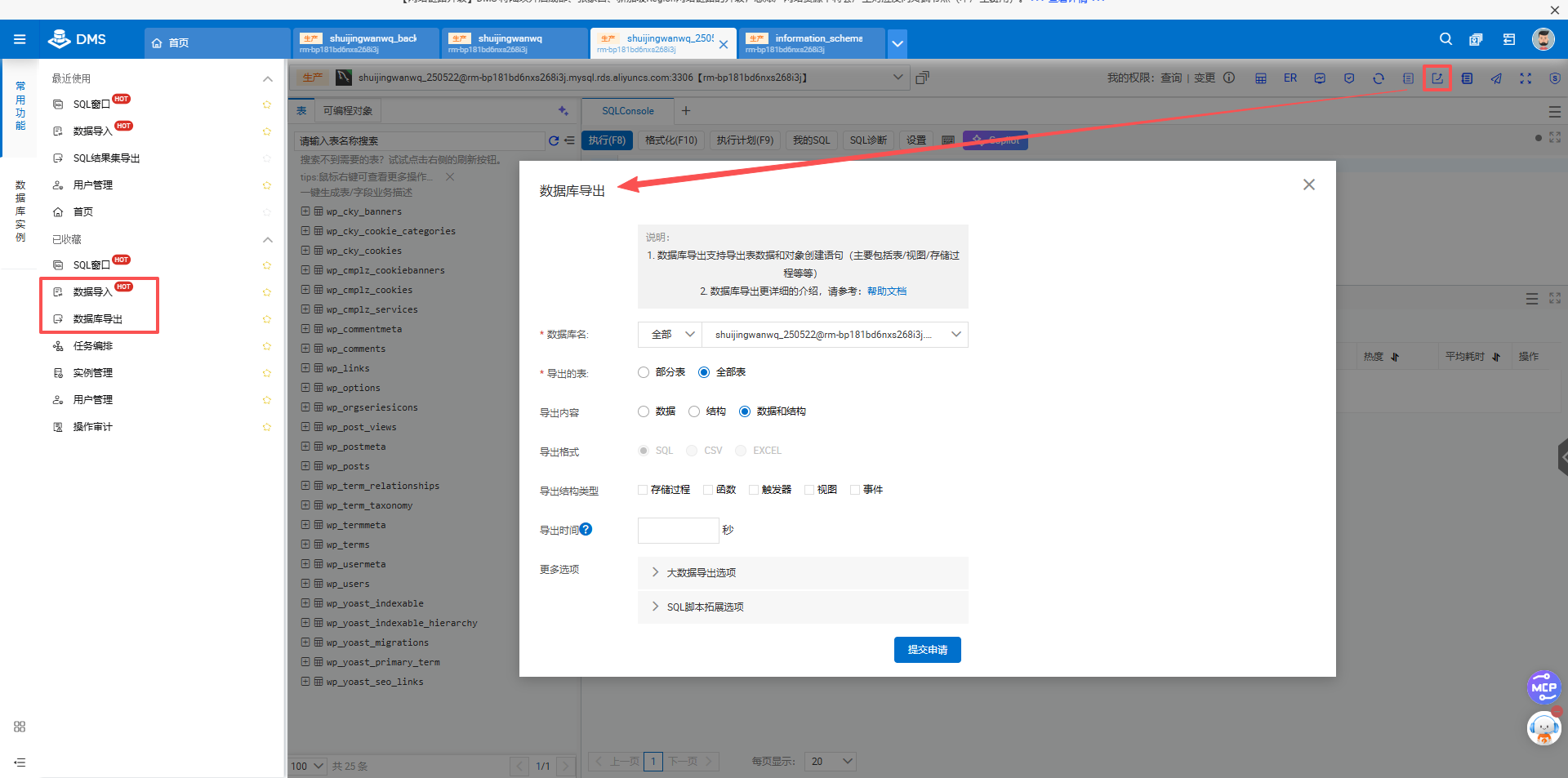This screenshot has width=1568, height=778.
Task: Open the tab list dropdown arrow
Action: [898, 43]
